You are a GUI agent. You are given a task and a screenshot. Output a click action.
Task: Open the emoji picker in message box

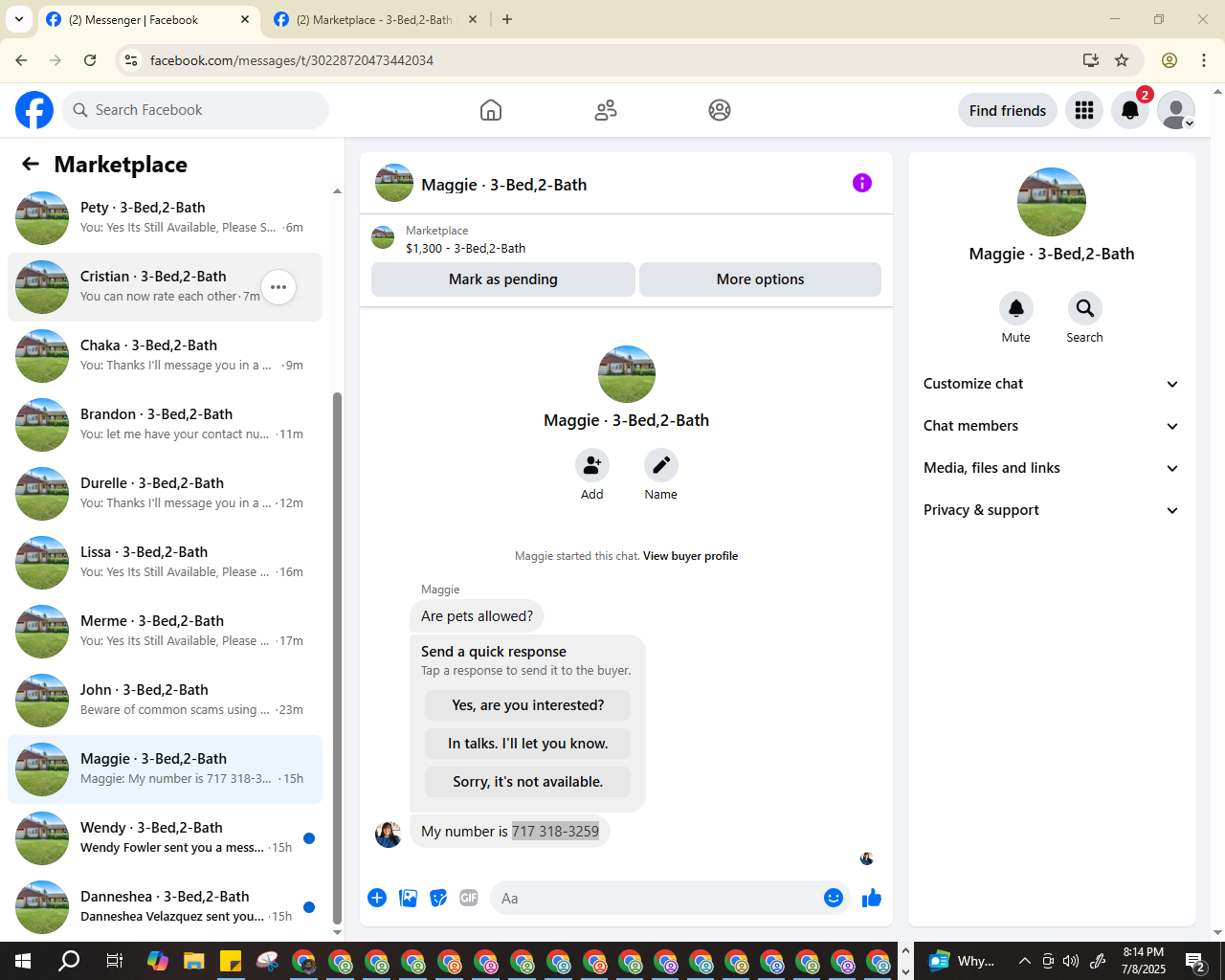pyautogui.click(x=834, y=898)
